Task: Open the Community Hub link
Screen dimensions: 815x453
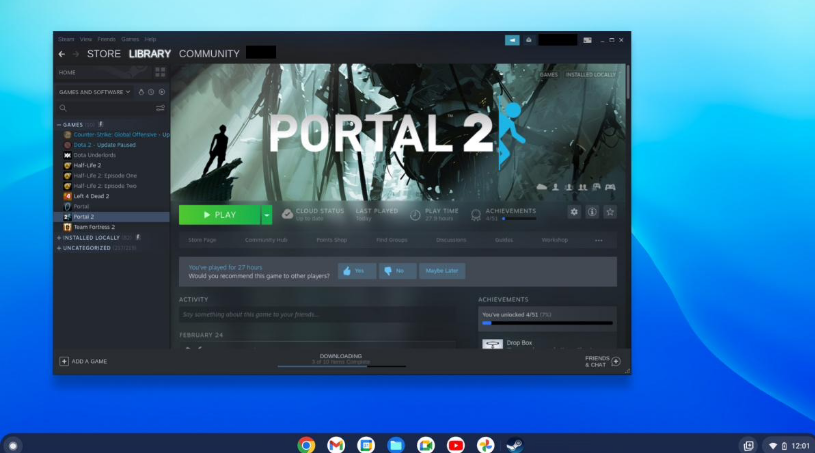Action: coord(266,240)
